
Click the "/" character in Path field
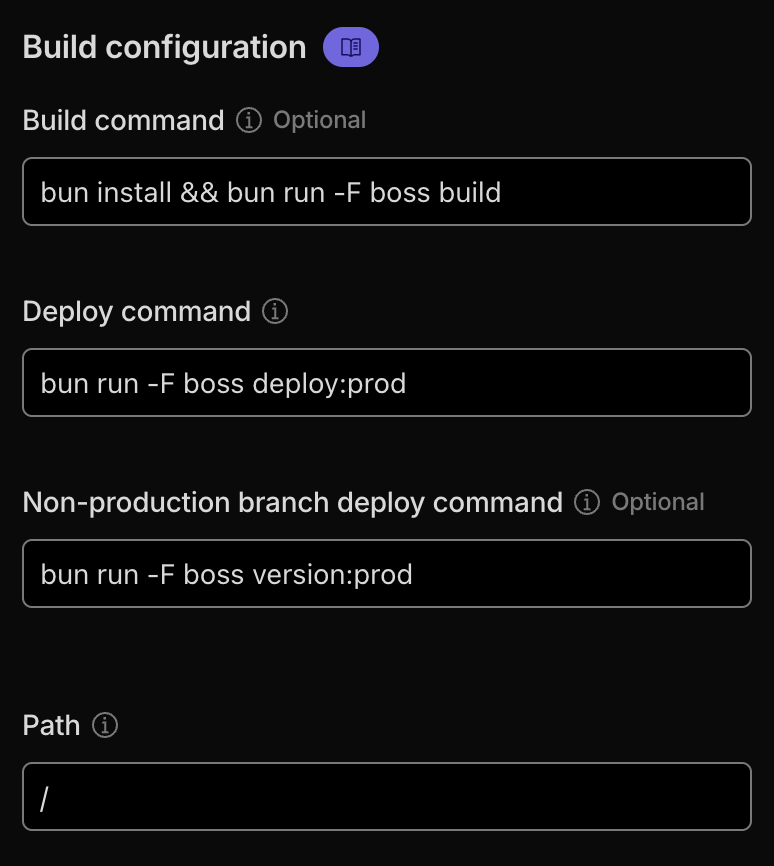[45, 797]
